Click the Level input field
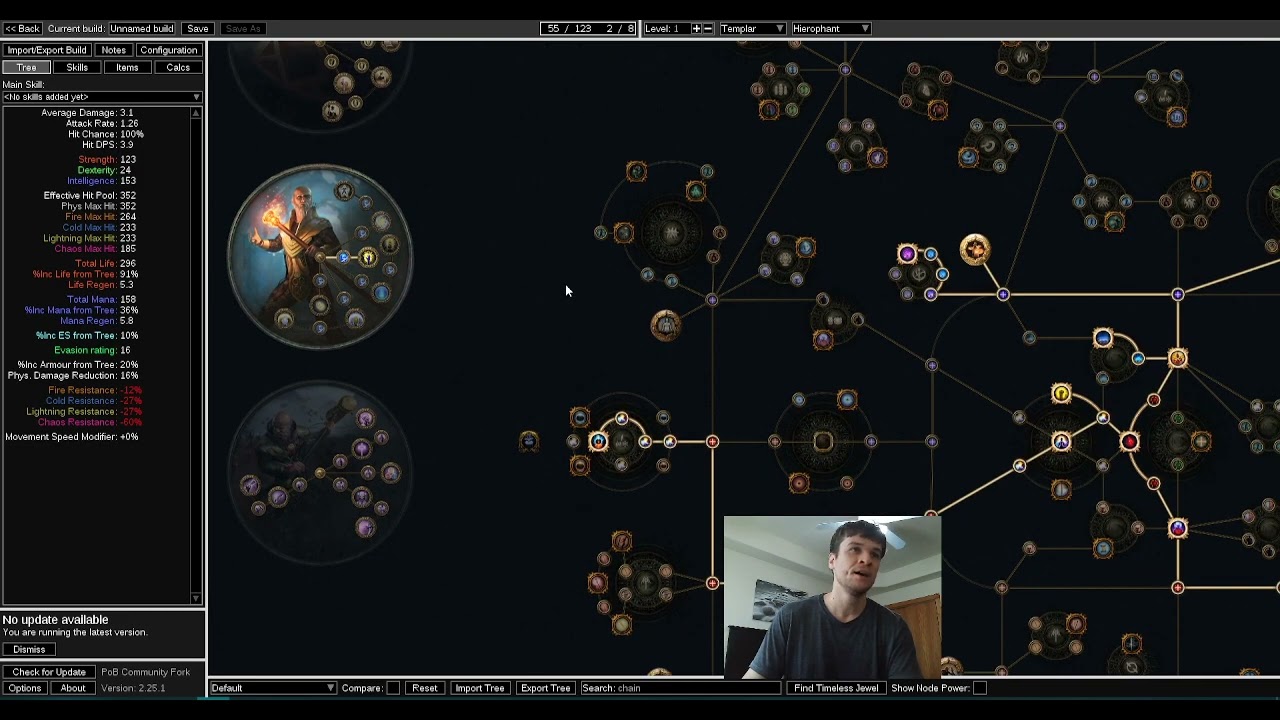The width and height of the screenshot is (1280, 720). coord(665,28)
